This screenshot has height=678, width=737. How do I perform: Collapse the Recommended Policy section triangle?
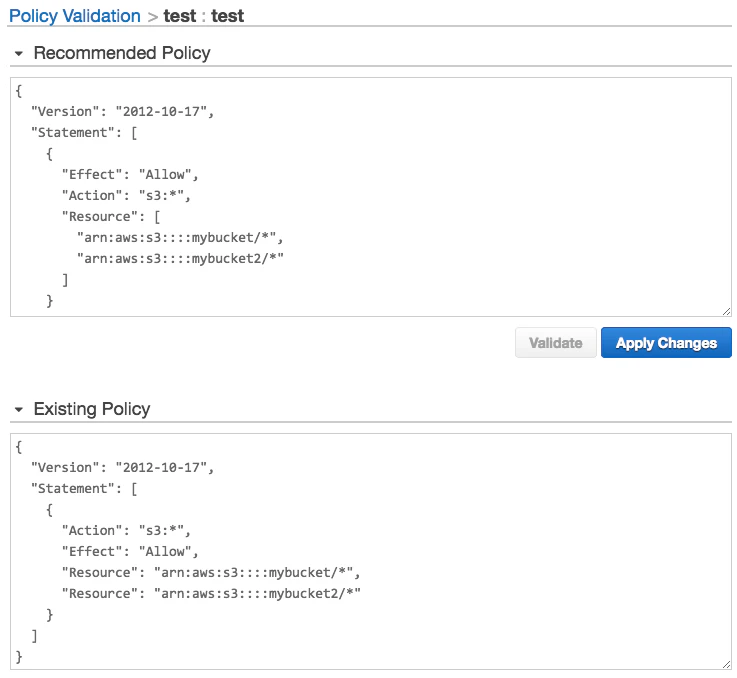[x=19, y=54]
